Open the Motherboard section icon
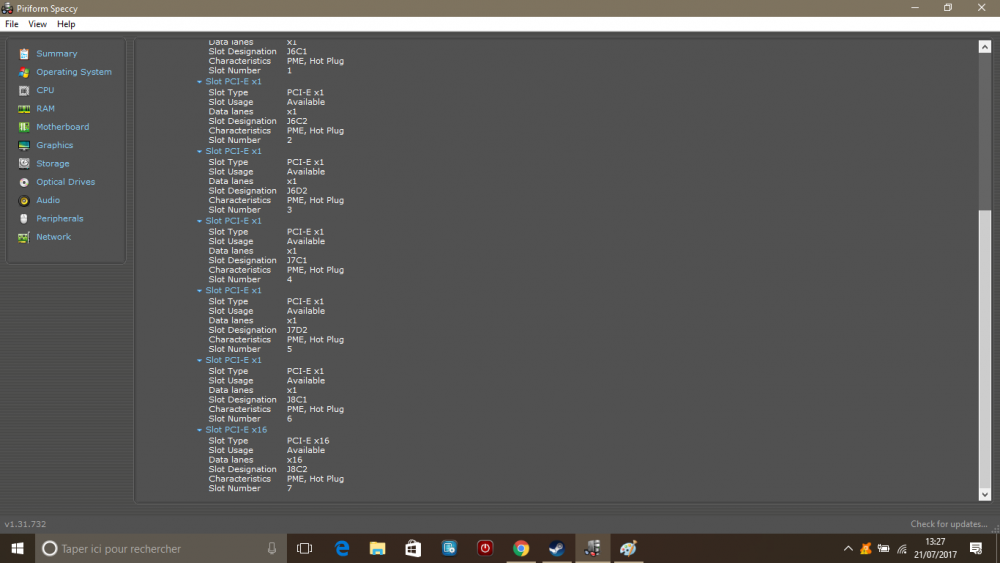The height and width of the screenshot is (563, 1000). point(24,127)
